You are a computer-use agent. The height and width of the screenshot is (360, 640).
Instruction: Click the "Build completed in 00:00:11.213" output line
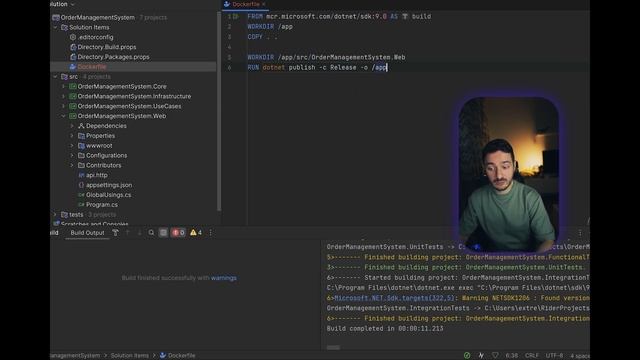(x=385, y=329)
